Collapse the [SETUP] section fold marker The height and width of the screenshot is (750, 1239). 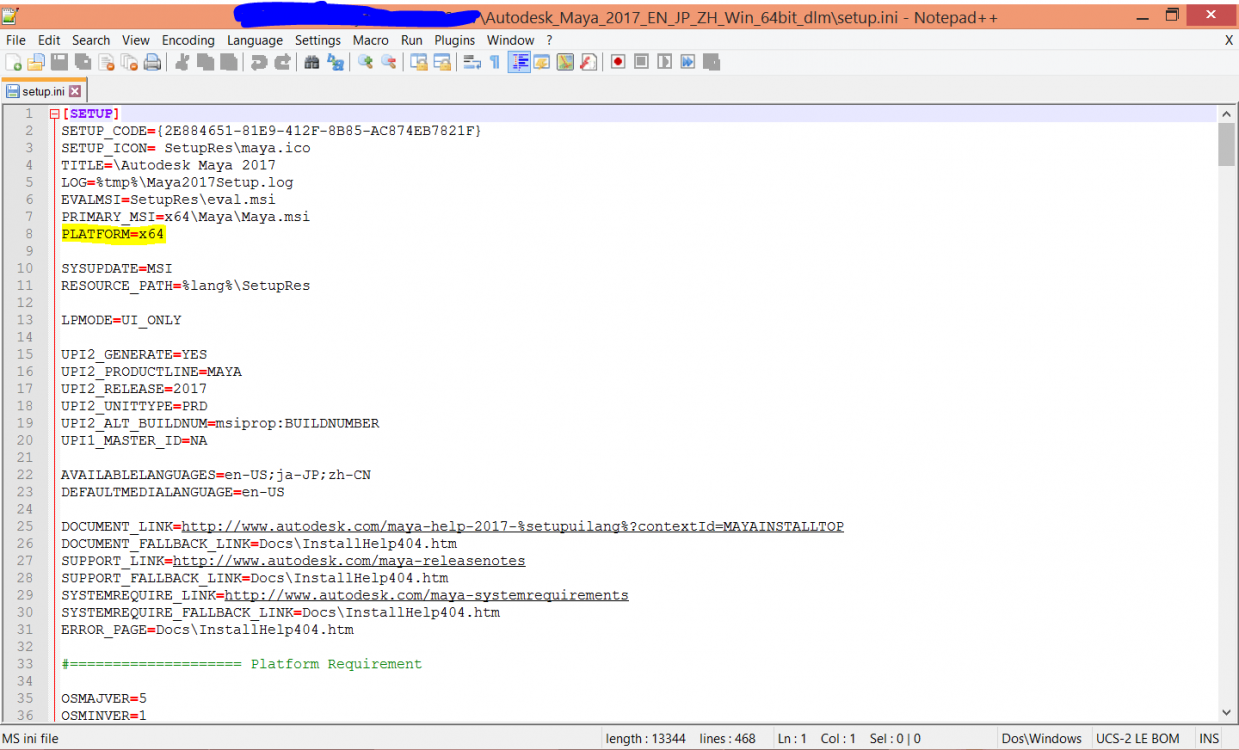(54, 114)
